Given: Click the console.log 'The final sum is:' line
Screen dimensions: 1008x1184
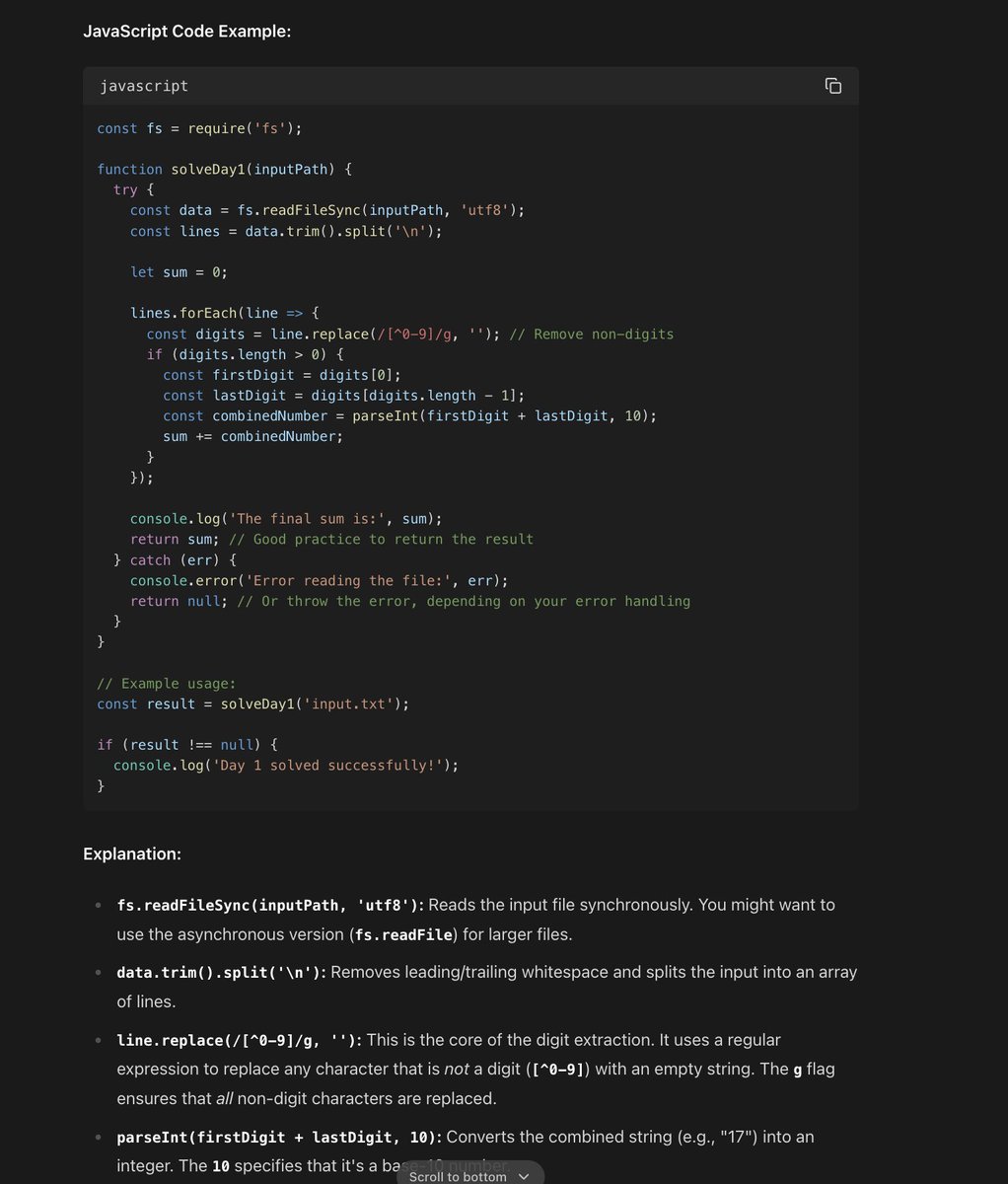Looking at the screenshot, I should [x=287, y=518].
